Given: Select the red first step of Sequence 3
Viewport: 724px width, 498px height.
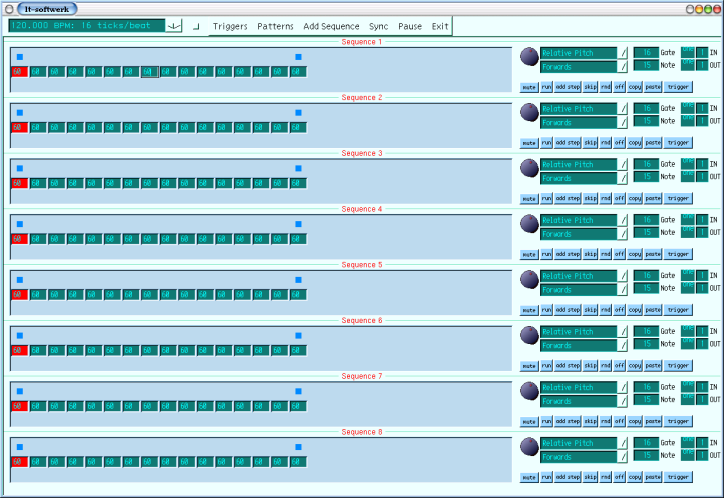Looking at the screenshot, I should tap(17, 183).
